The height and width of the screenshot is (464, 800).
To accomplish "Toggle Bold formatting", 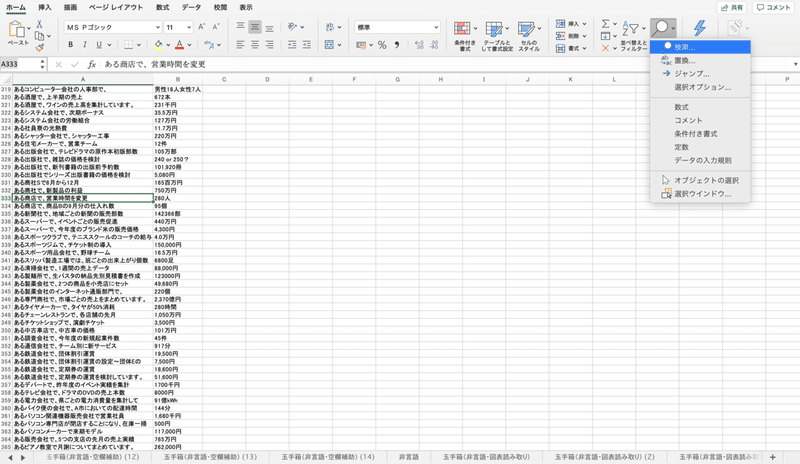I will click(x=70, y=45).
